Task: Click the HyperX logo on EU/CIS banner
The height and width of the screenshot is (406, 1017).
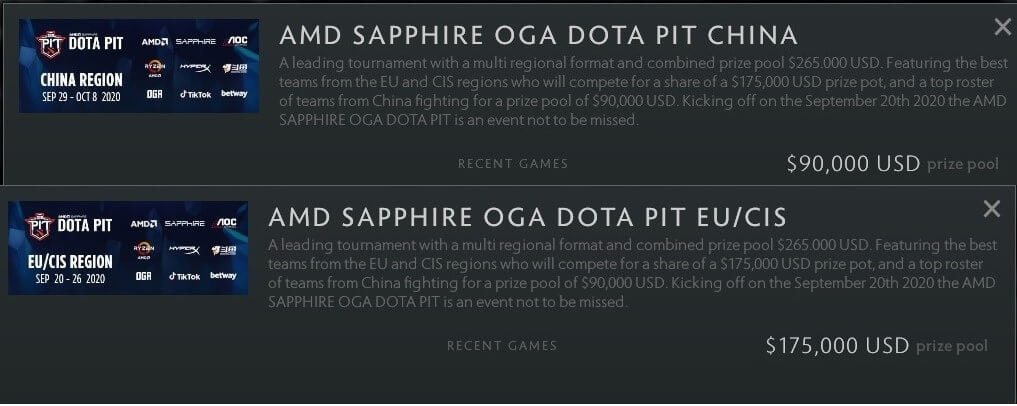Action: 184,249
